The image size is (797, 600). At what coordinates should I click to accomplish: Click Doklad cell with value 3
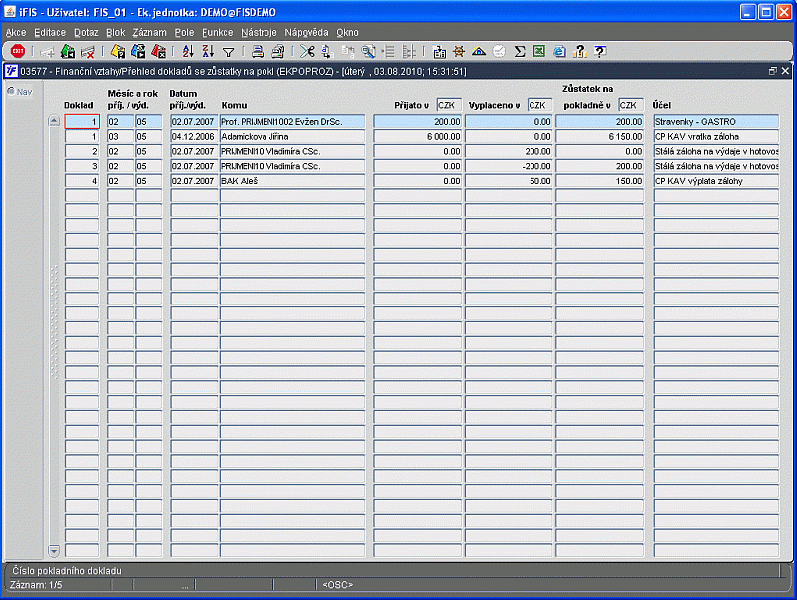tap(82, 166)
